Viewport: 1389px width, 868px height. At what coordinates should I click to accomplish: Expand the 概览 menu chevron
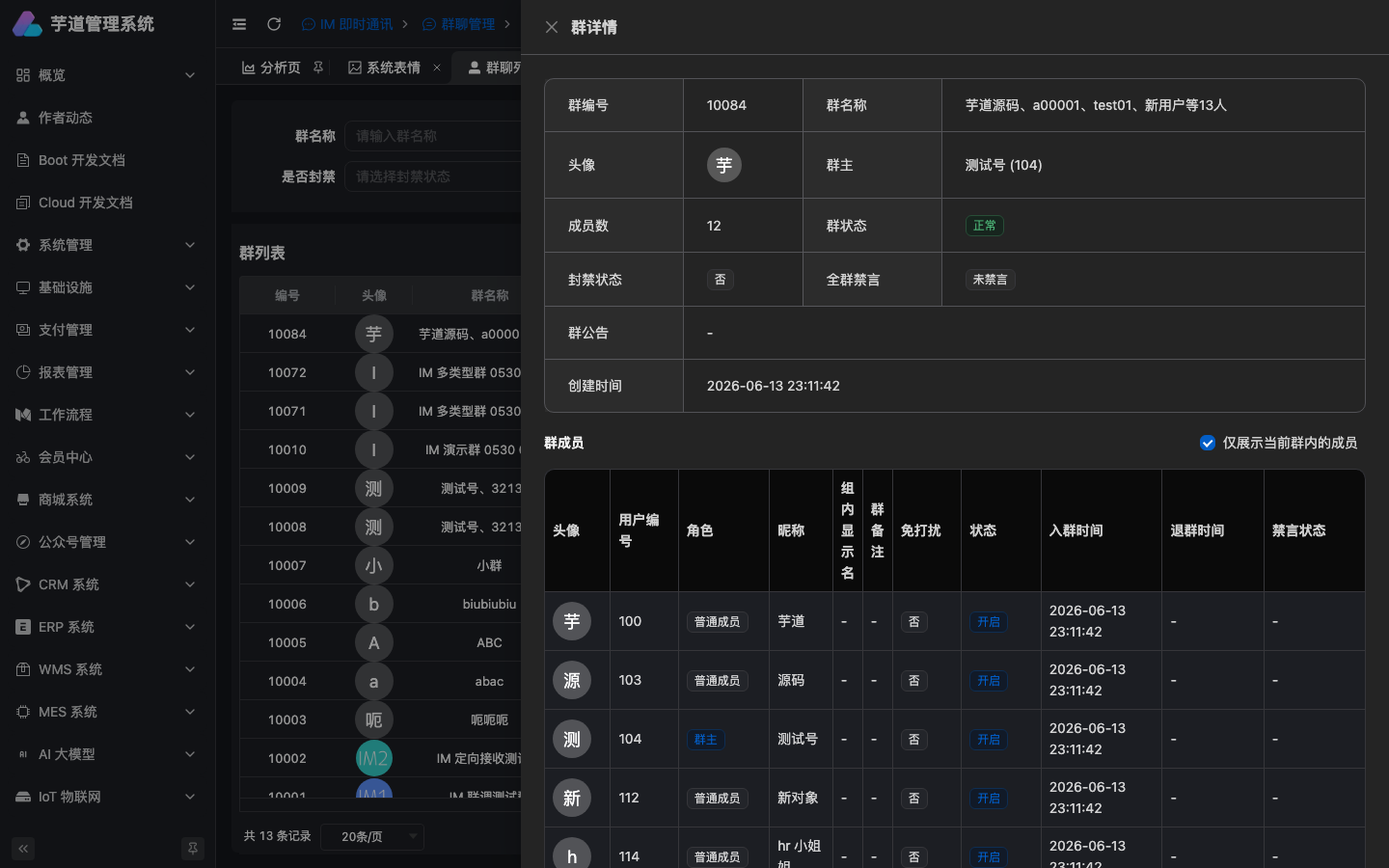(x=190, y=75)
